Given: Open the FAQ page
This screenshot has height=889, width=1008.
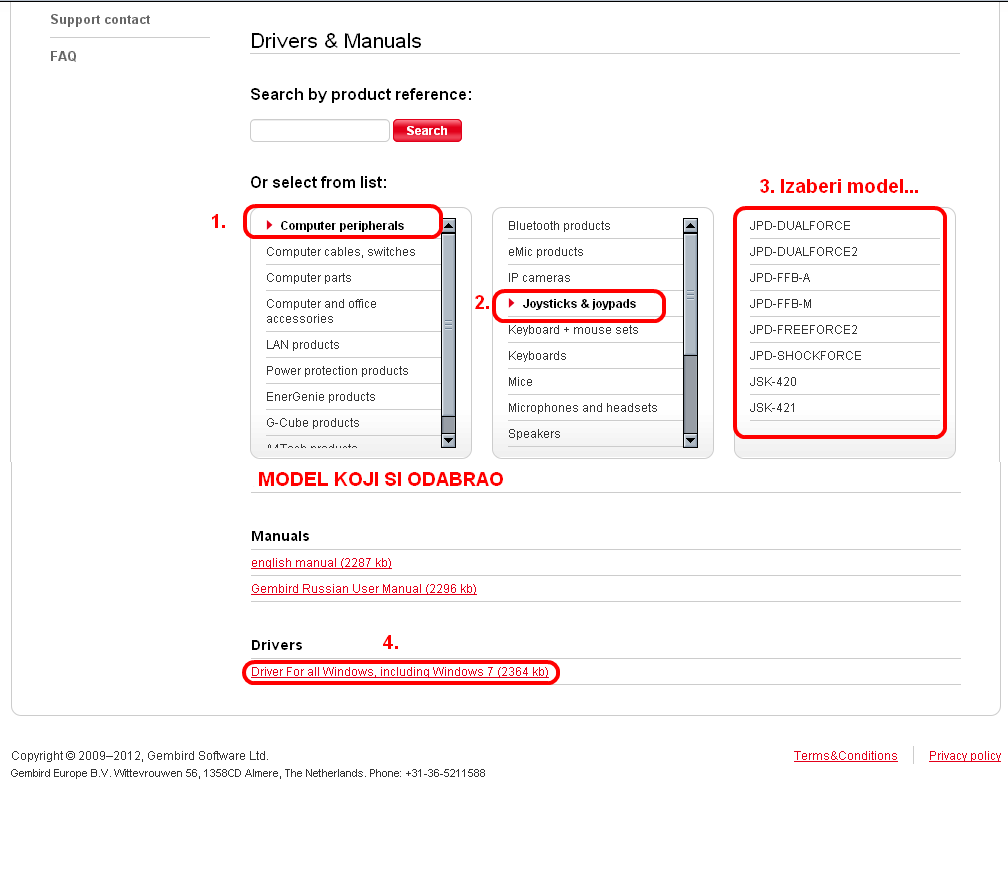Looking at the screenshot, I should coord(64,57).
